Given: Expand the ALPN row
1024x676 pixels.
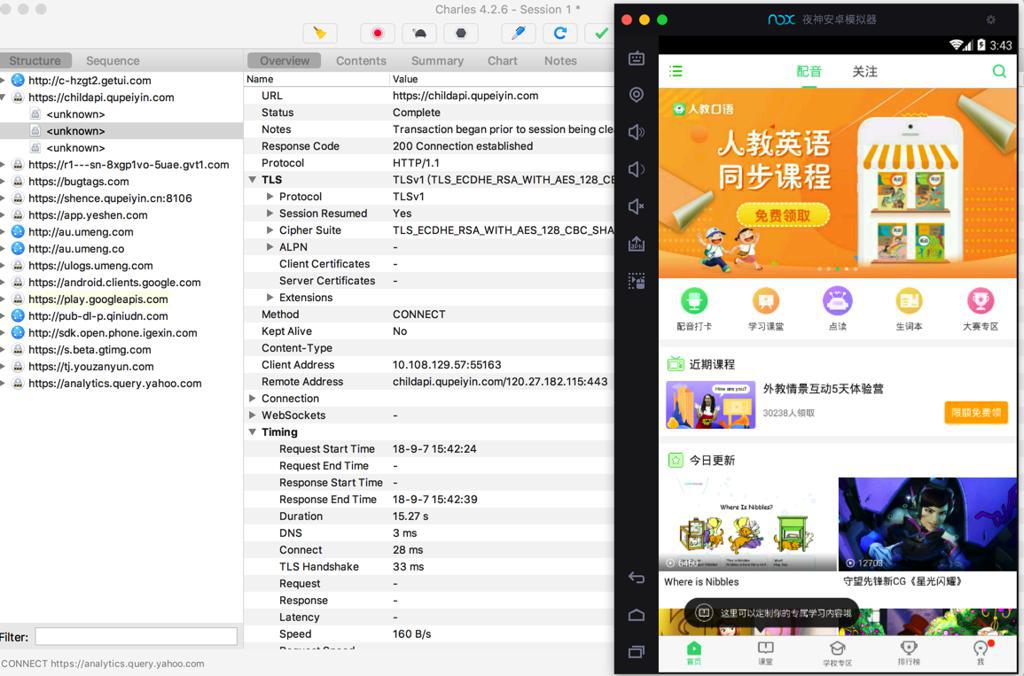Looking at the screenshot, I should 270,247.
